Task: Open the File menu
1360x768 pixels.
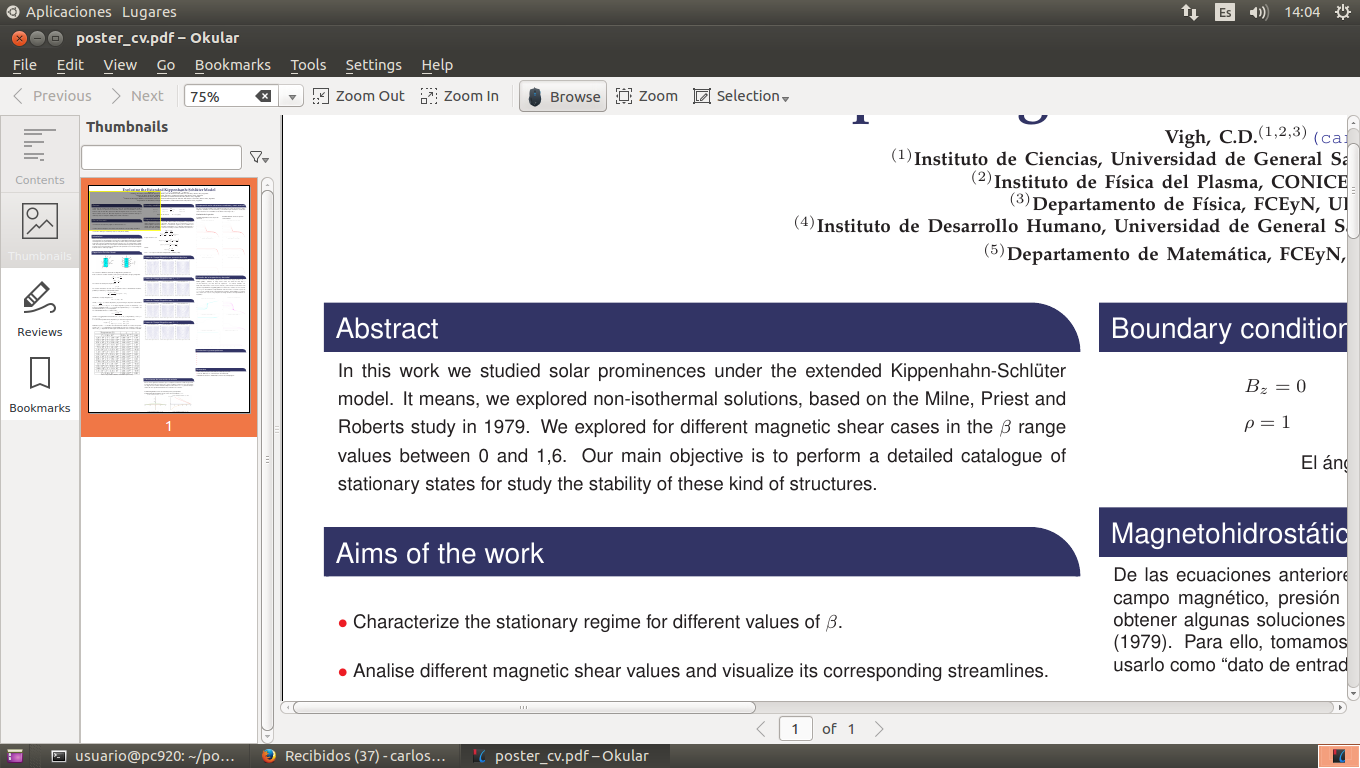Action: 24,65
